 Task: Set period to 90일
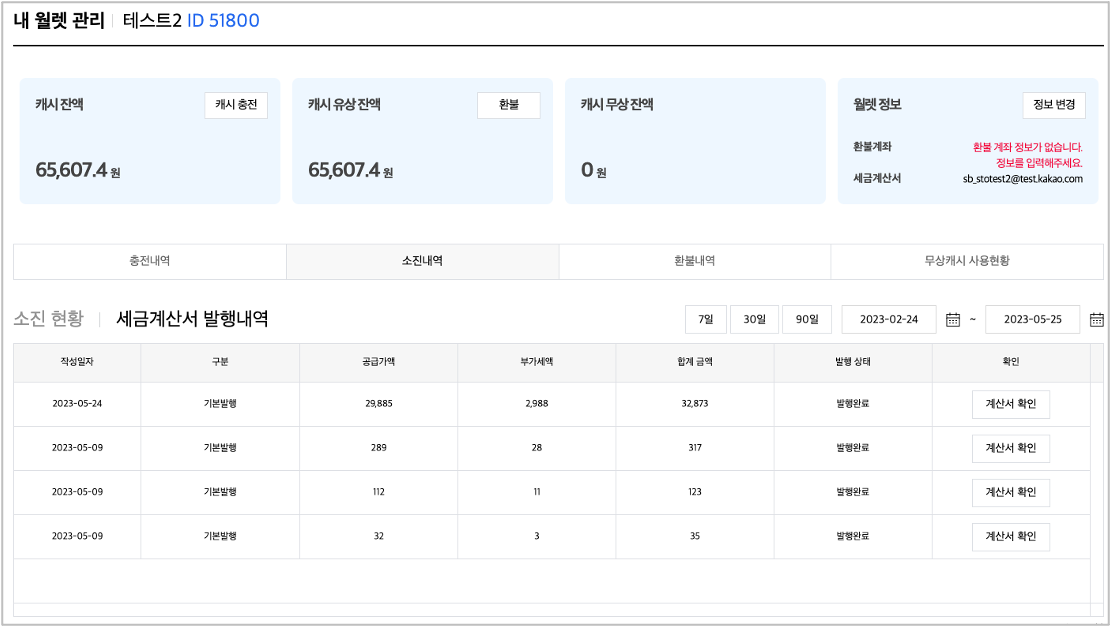pos(806,320)
